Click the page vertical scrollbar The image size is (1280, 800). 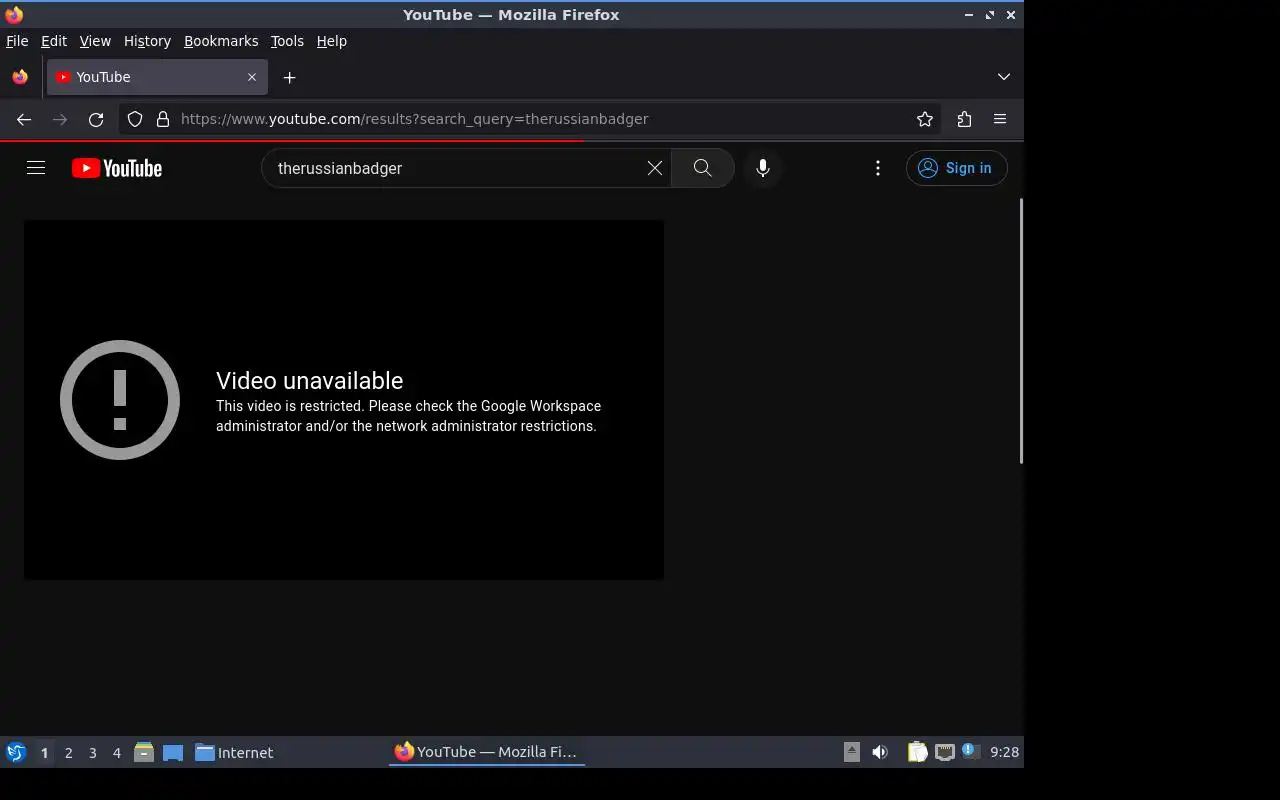click(x=1020, y=331)
